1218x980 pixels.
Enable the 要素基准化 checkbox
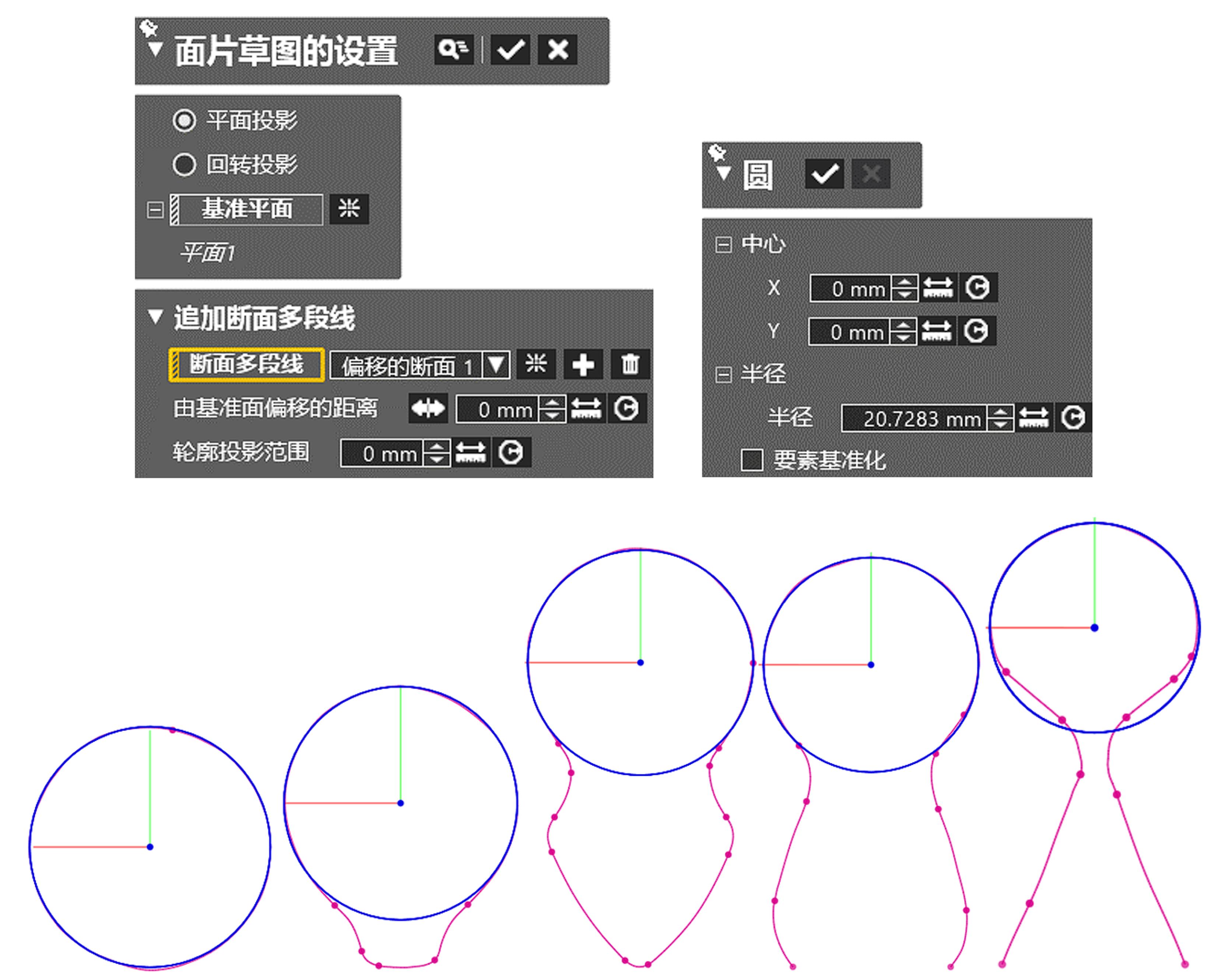752,460
